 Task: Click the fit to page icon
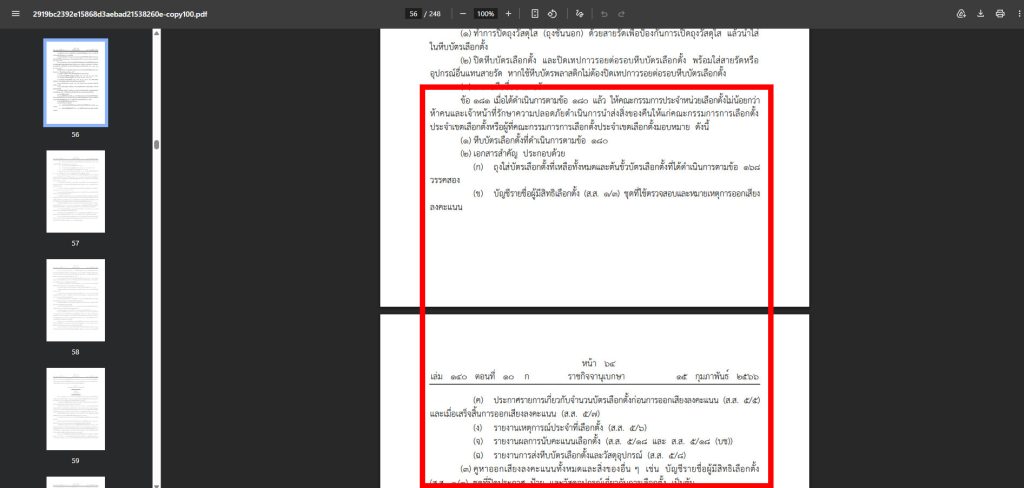[x=535, y=14]
